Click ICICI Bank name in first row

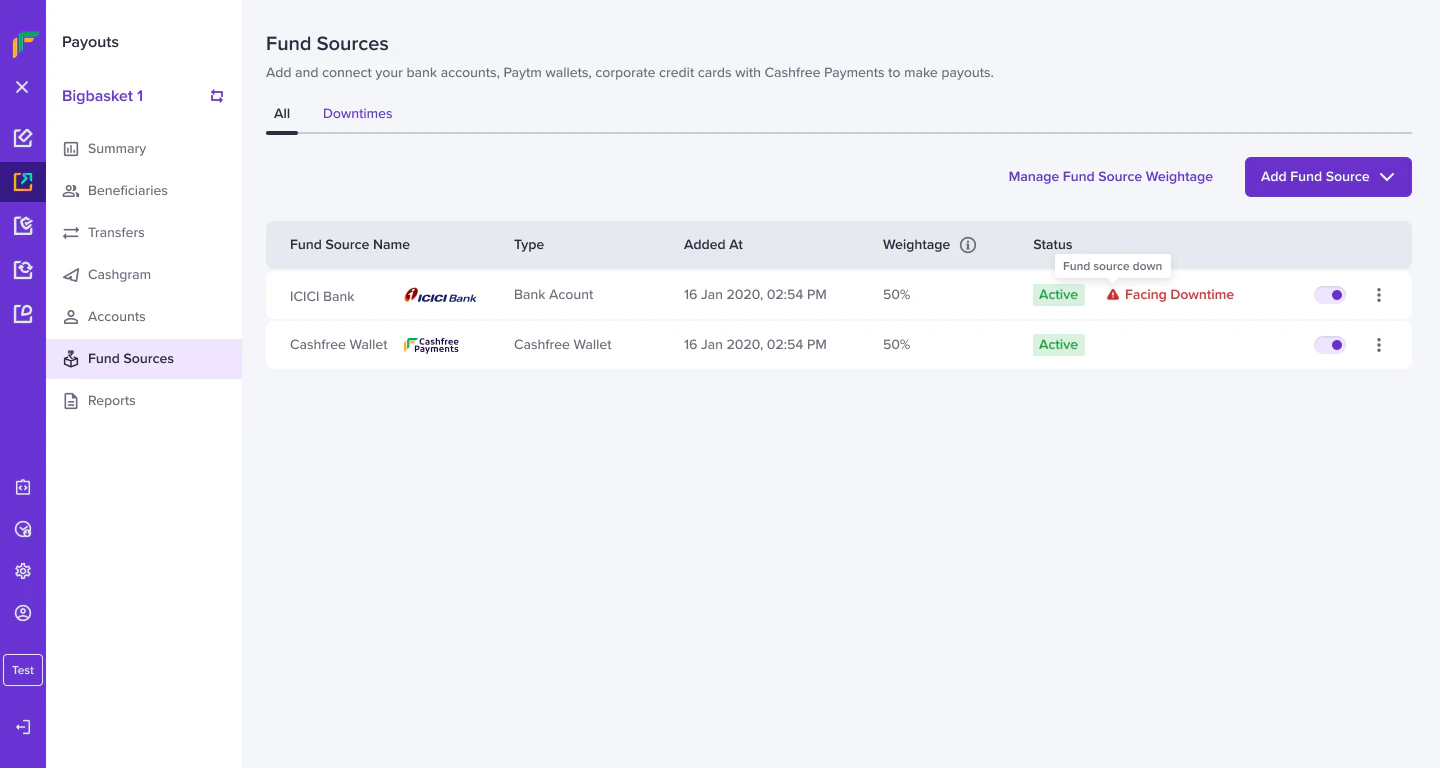coord(322,297)
